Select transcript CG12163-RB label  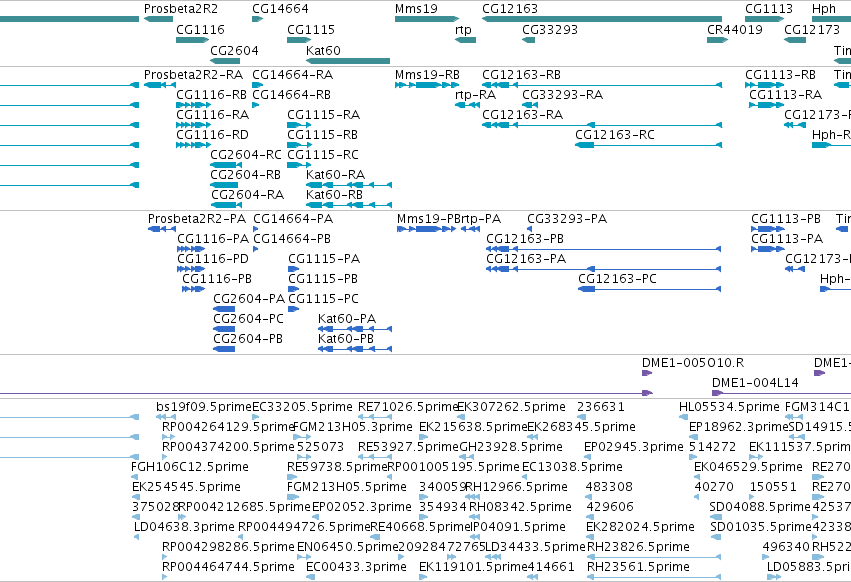(x=522, y=74)
